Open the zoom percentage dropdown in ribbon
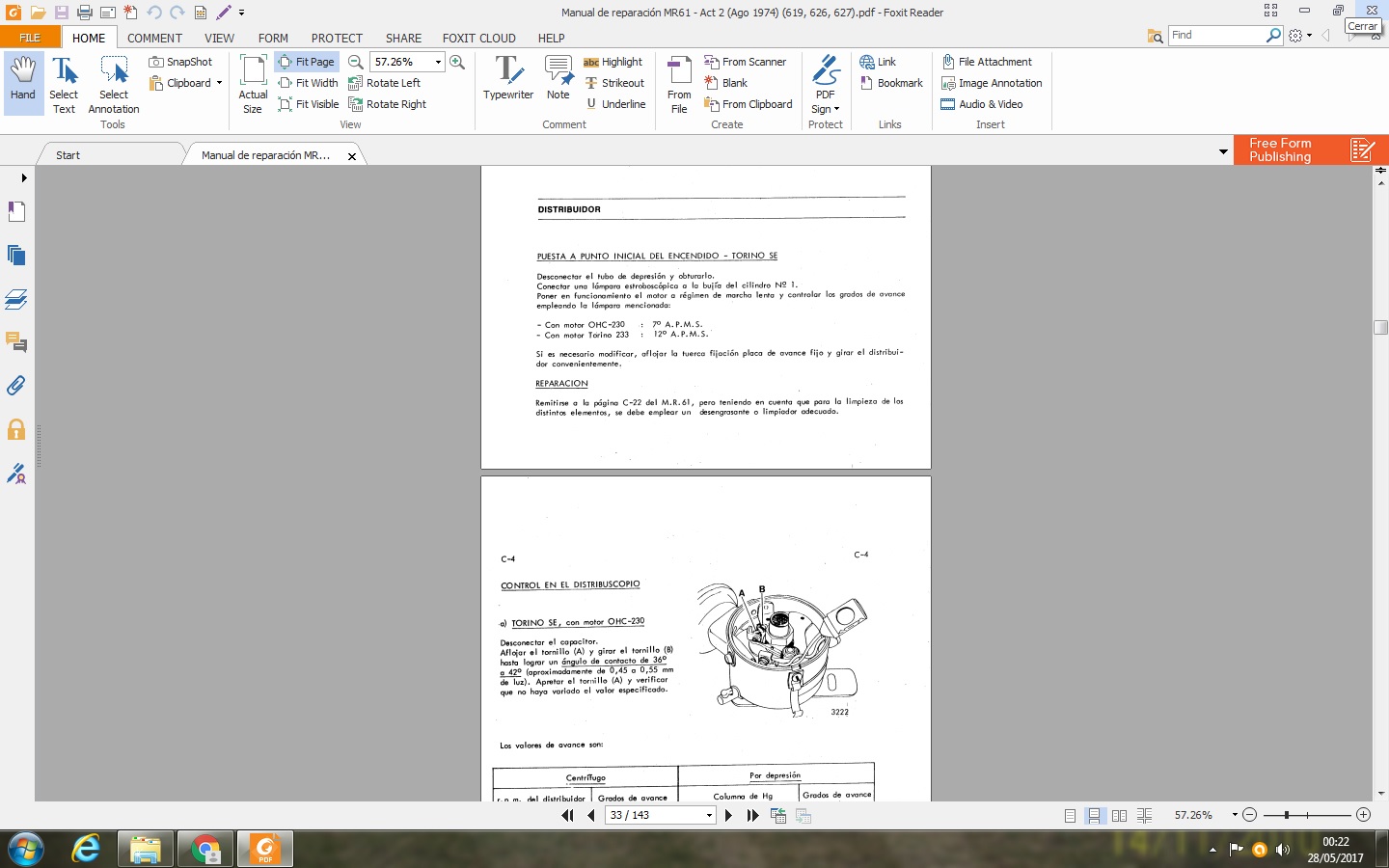 pos(438,62)
